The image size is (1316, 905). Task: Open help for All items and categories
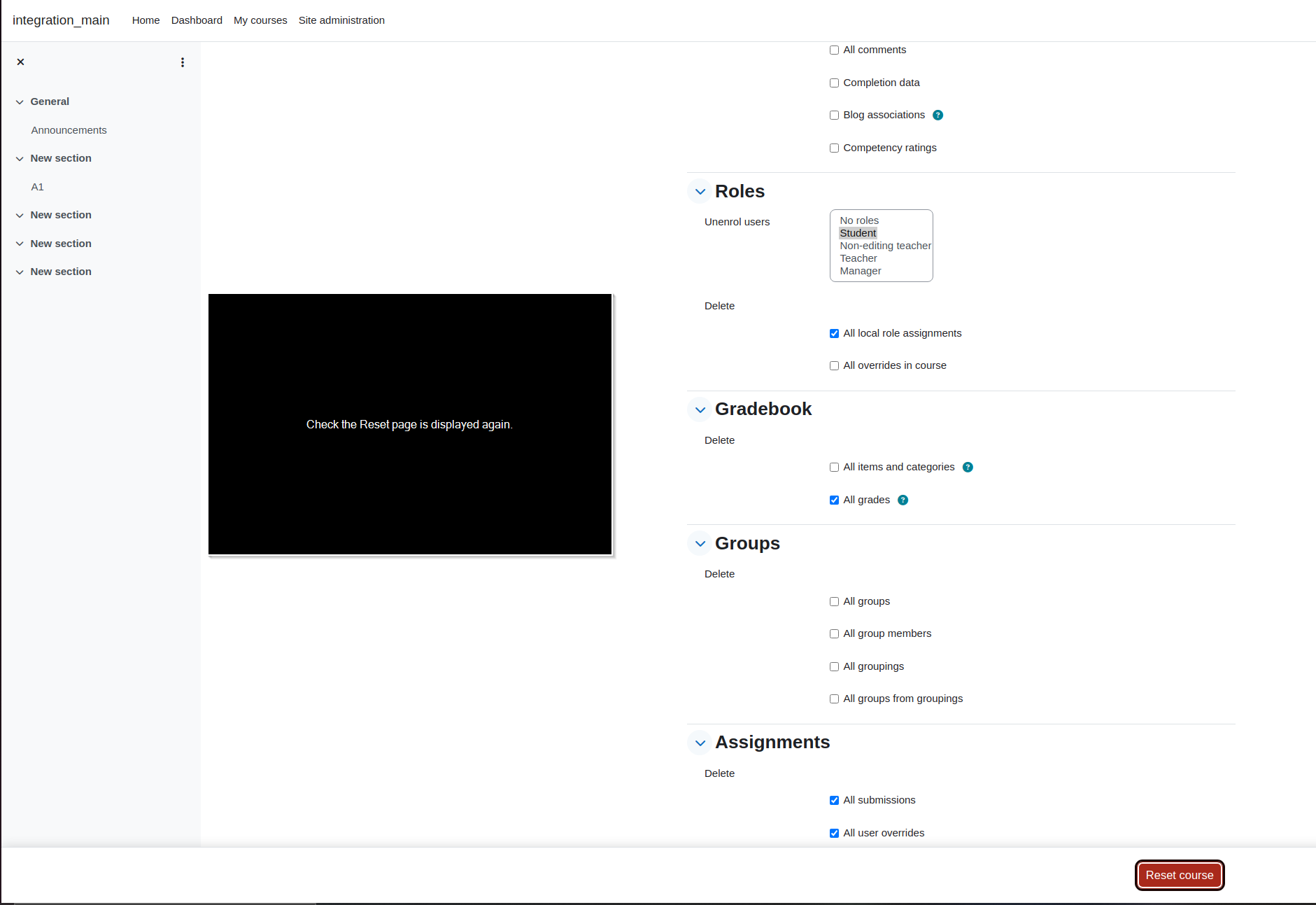(x=968, y=468)
